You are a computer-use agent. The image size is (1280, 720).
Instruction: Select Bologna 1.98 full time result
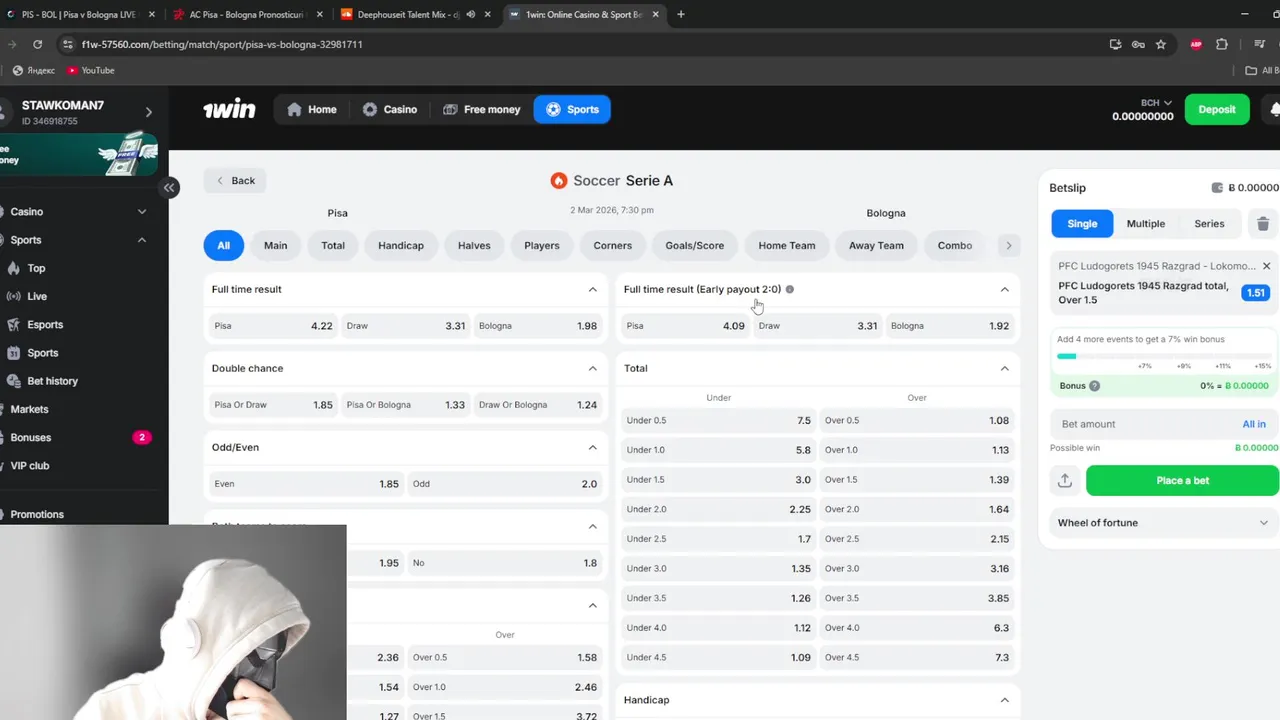pos(537,326)
